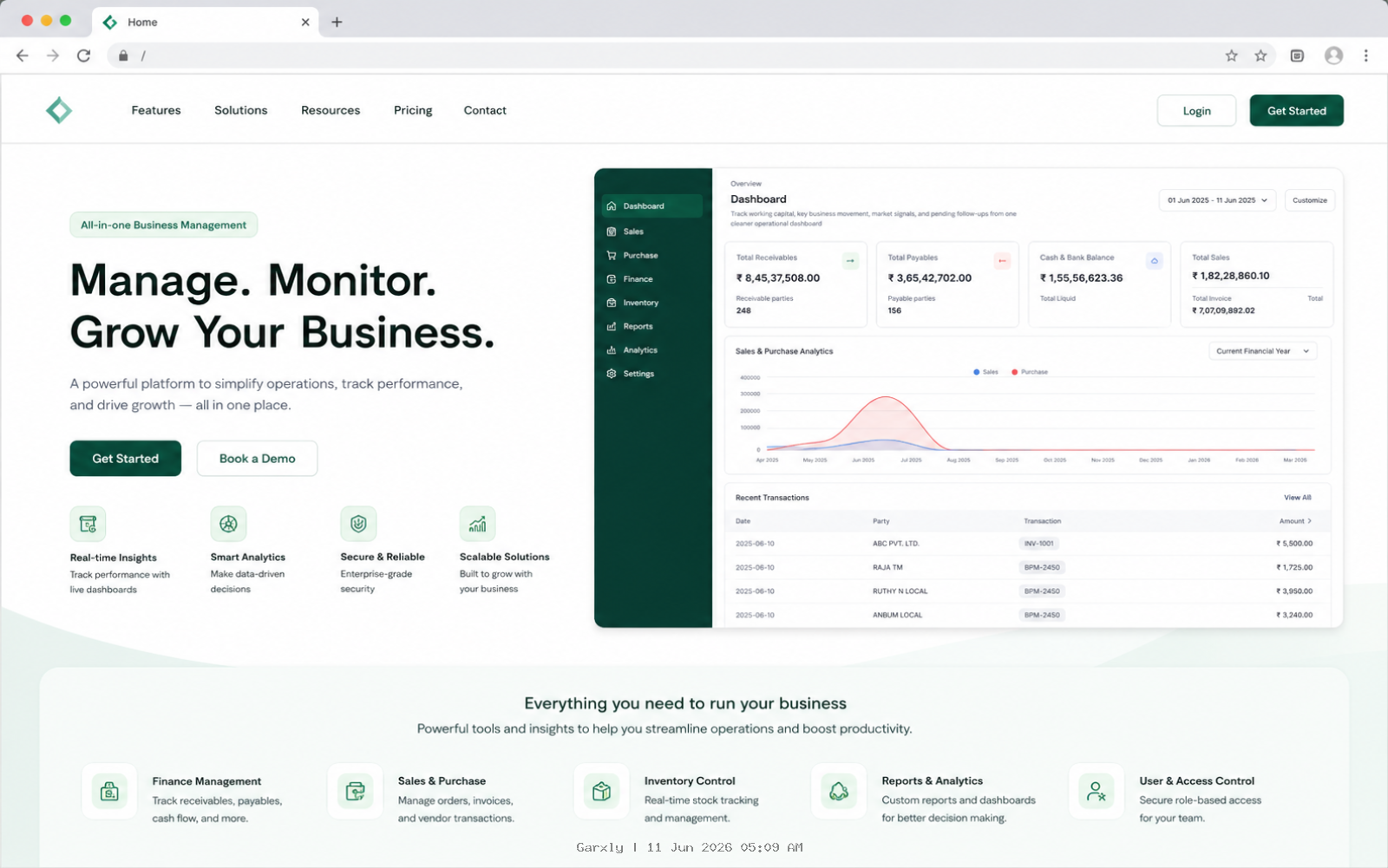Open the Features menu
Image resolution: width=1388 pixels, height=868 pixels.
[x=156, y=110]
